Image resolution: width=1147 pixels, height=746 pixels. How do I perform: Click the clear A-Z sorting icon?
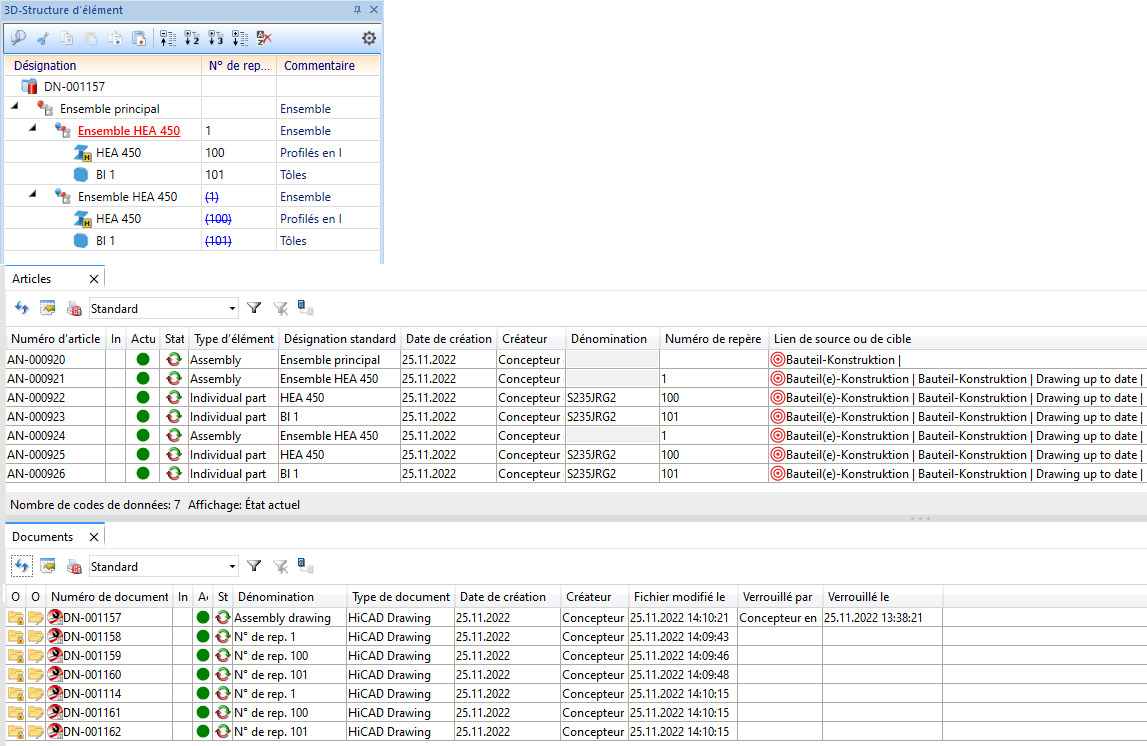264,38
